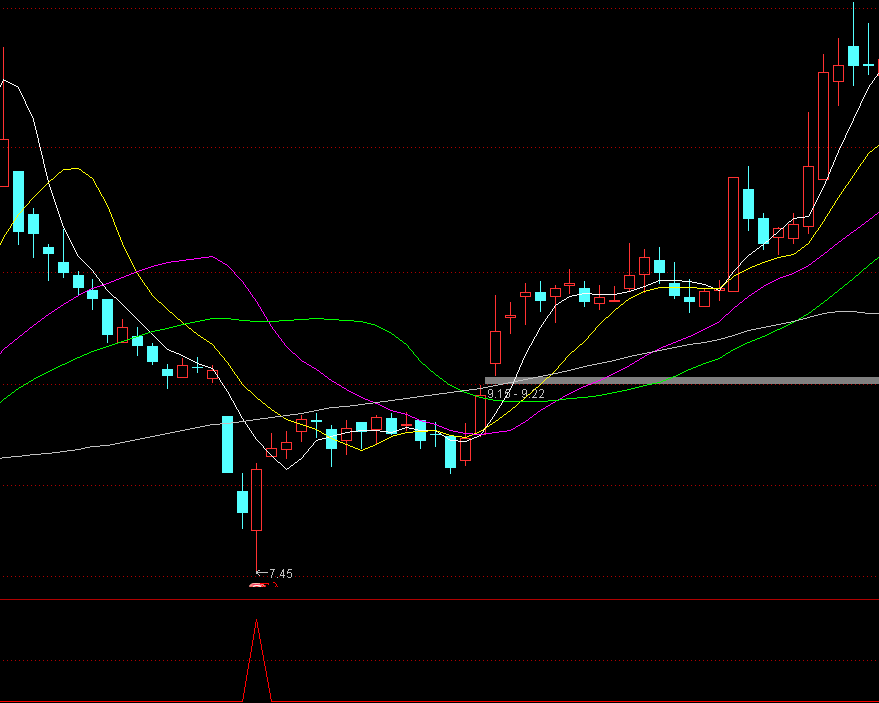Click the small cyan candle left of the 7.45 candle
The image size is (879, 703).
pos(242,502)
